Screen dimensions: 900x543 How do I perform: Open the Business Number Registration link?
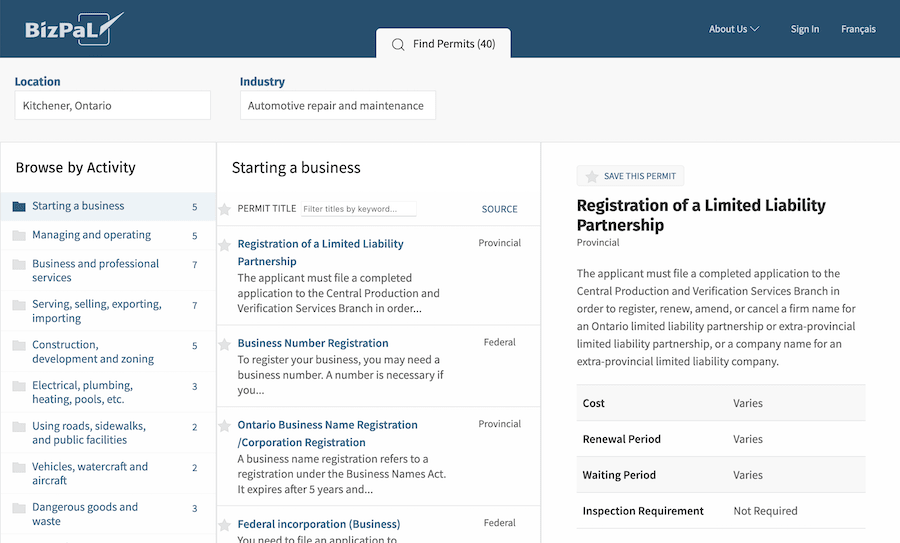coord(313,343)
